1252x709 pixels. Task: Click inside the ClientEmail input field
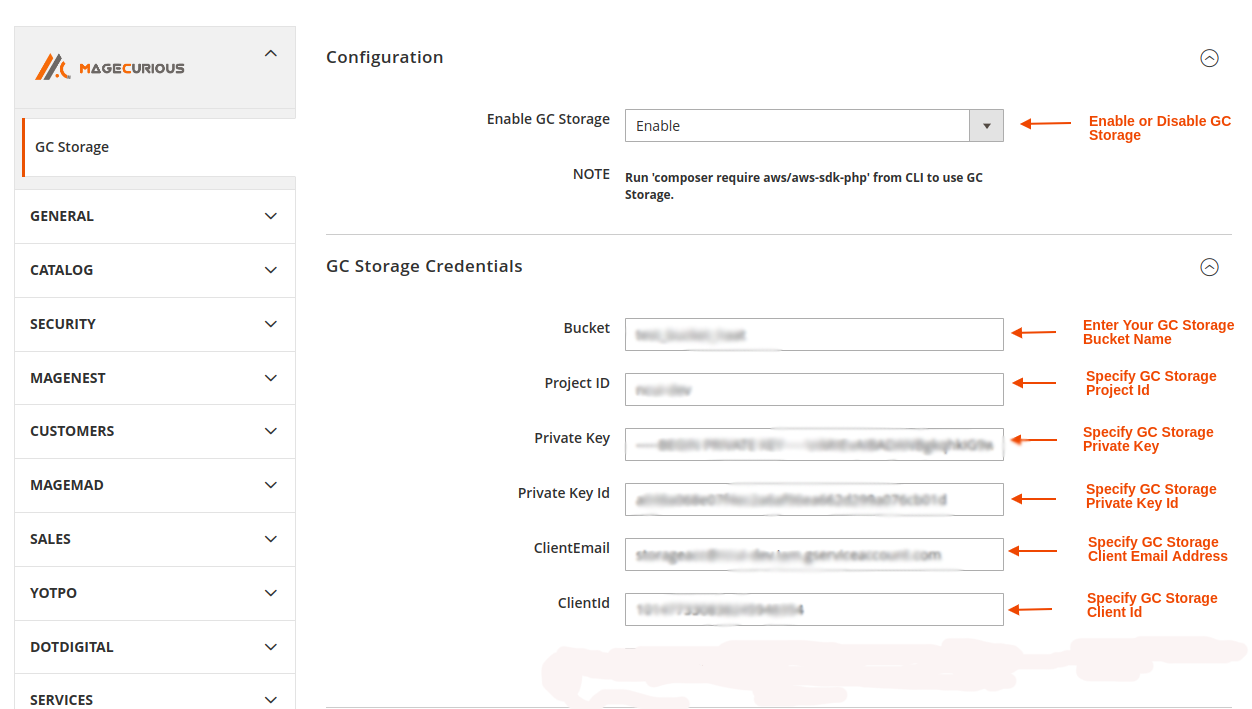coord(813,554)
